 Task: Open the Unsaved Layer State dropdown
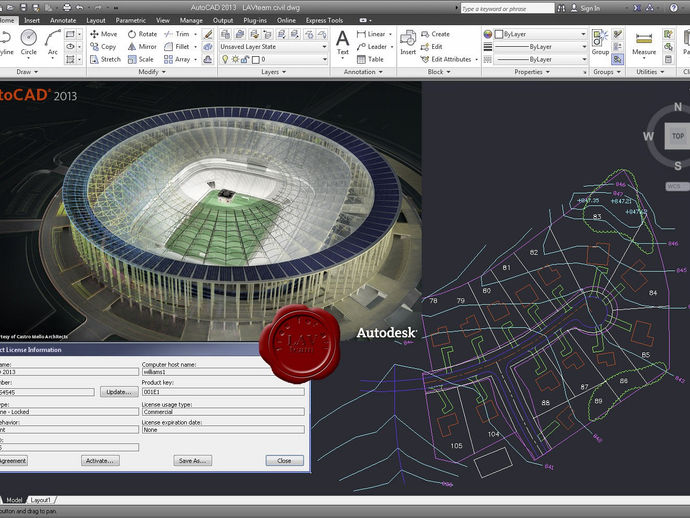click(273, 47)
